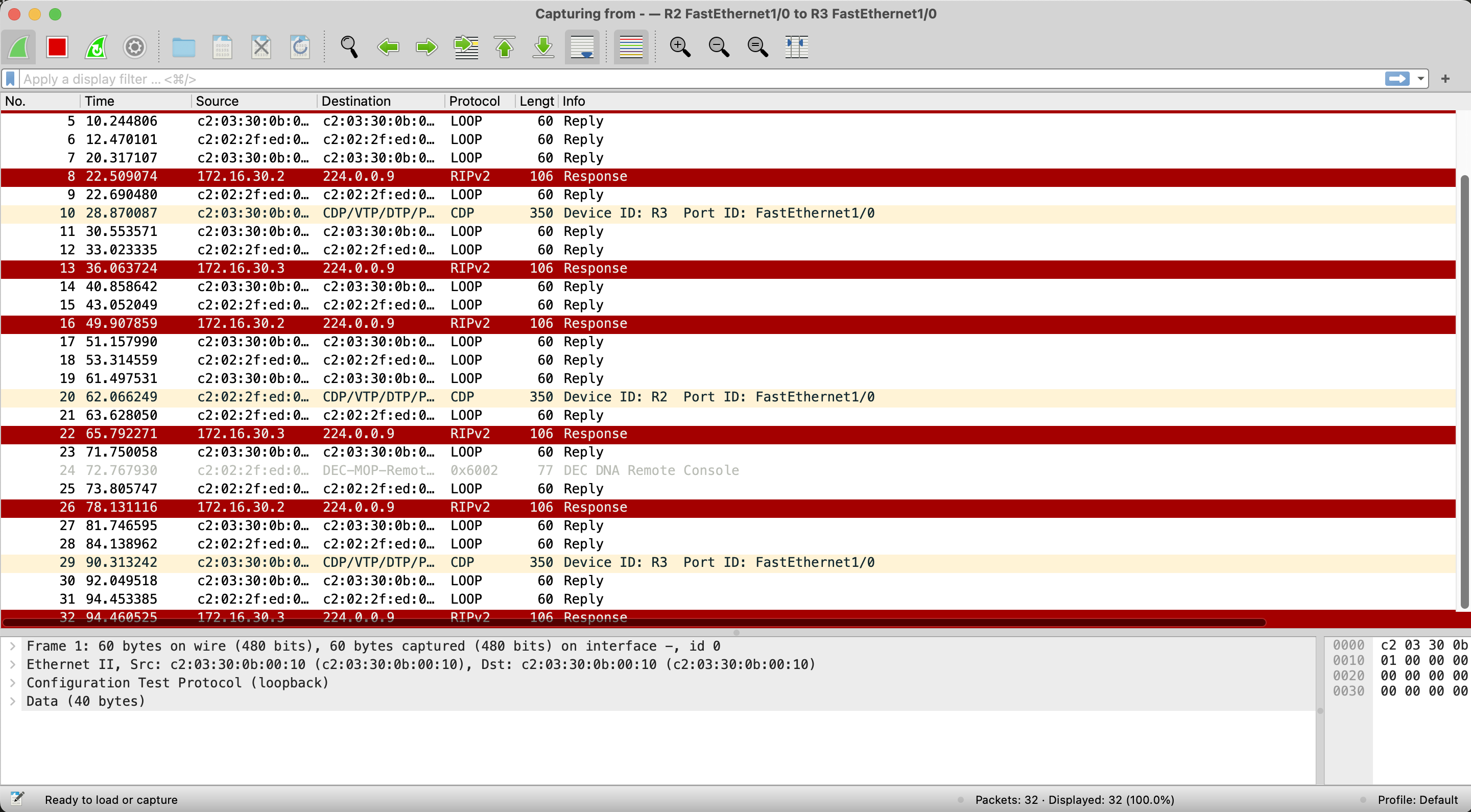Sort by the Destination column header
Viewport: 1471px width, 812px height.
pyautogui.click(x=381, y=101)
